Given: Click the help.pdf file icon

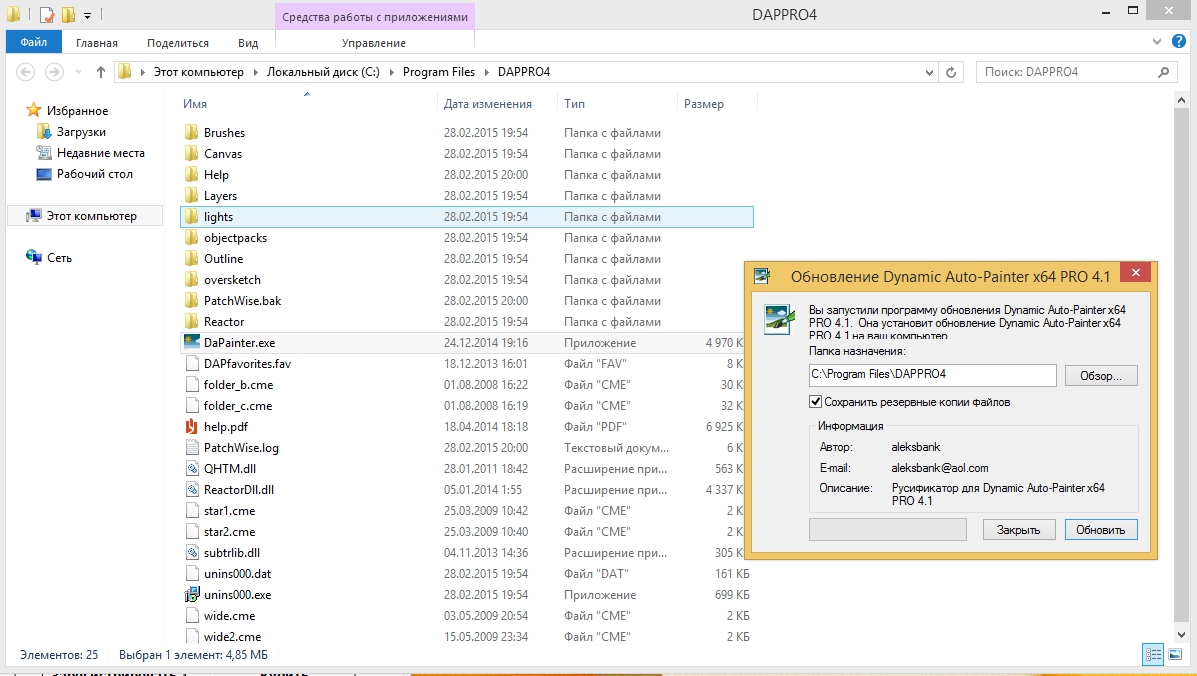Looking at the screenshot, I should [192, 427].
